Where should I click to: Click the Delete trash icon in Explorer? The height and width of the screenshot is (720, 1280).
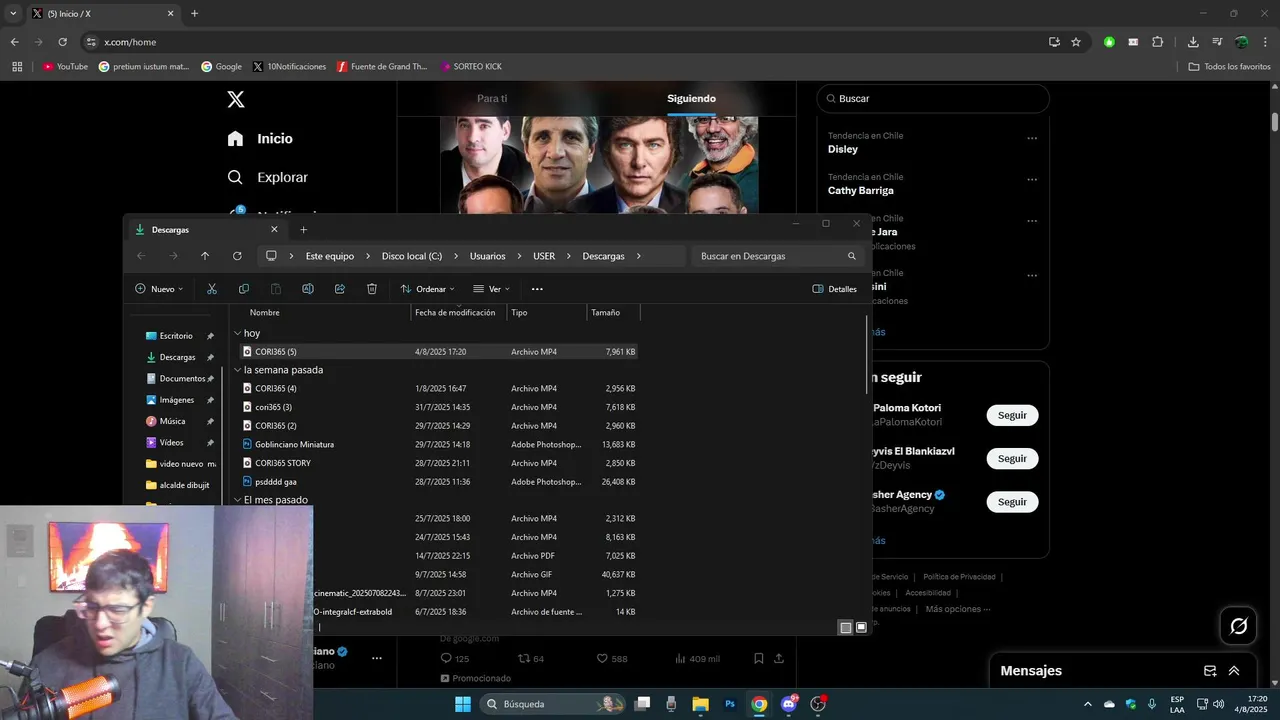[372, 289]
